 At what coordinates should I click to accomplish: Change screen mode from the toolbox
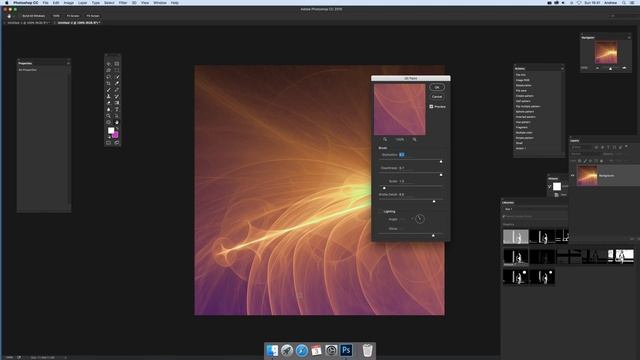[x=117, y=143]
